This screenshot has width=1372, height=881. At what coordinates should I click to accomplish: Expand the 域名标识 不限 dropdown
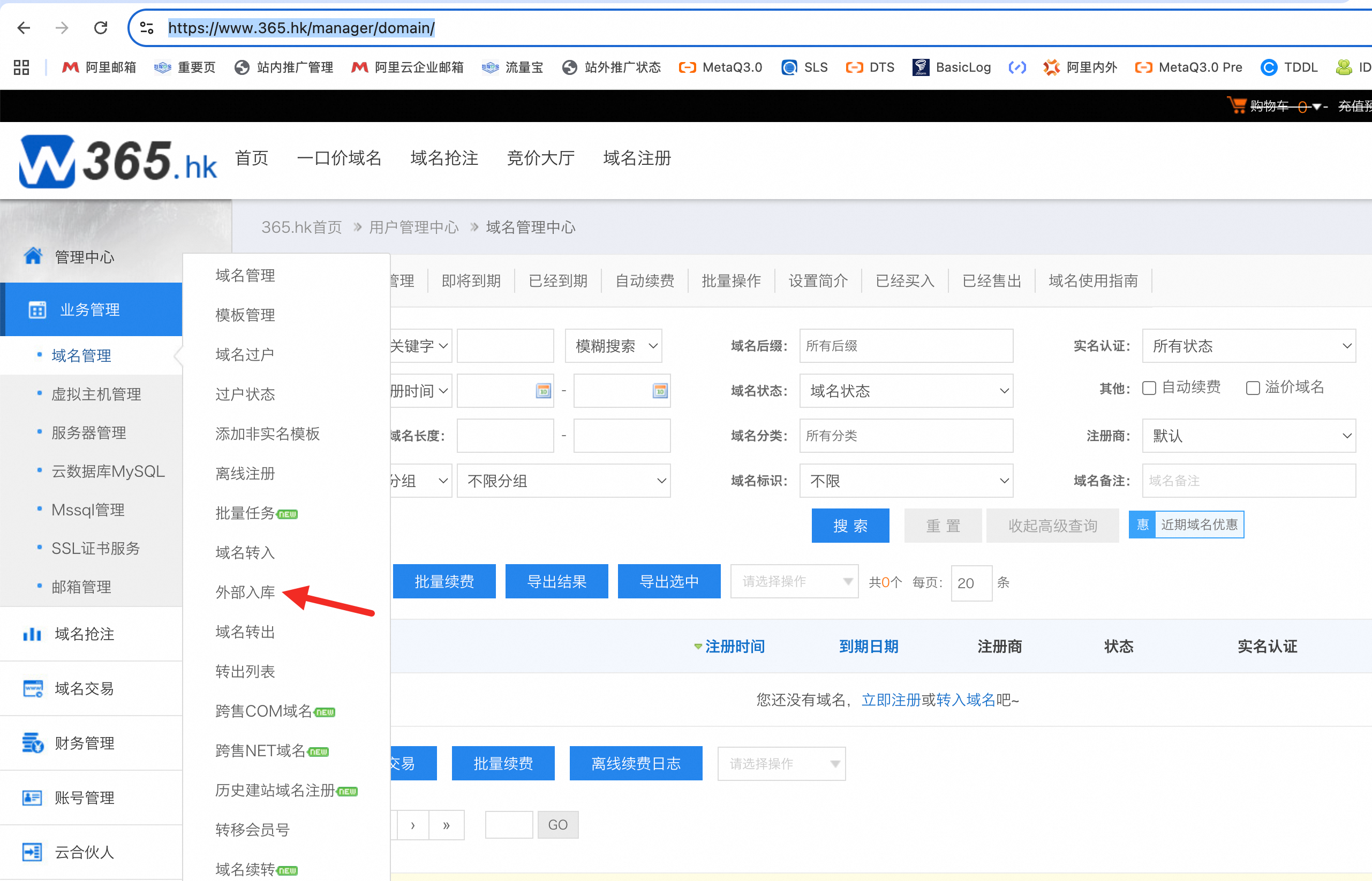click(x=906, y=481)
